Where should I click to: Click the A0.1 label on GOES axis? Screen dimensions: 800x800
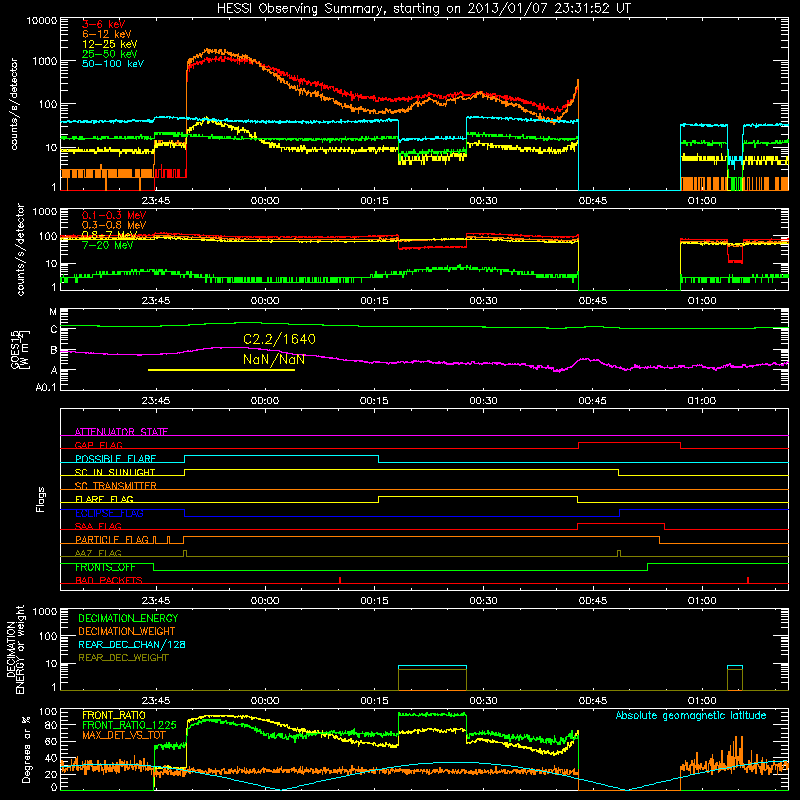46,388
